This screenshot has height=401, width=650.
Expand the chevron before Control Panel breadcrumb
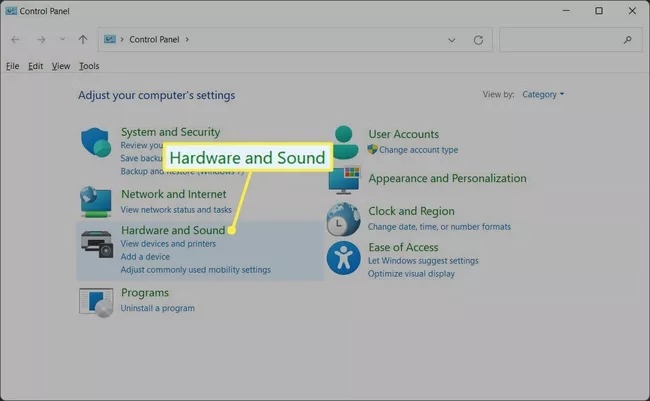tap(122, 39)
